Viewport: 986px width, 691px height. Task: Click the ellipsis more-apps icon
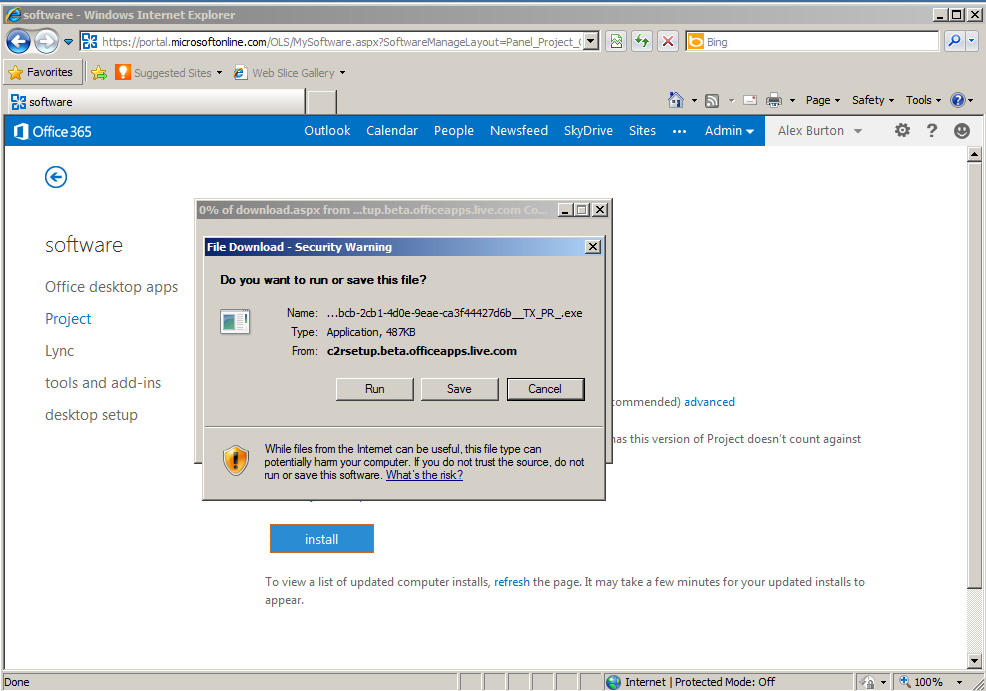(x=680, y=131)
